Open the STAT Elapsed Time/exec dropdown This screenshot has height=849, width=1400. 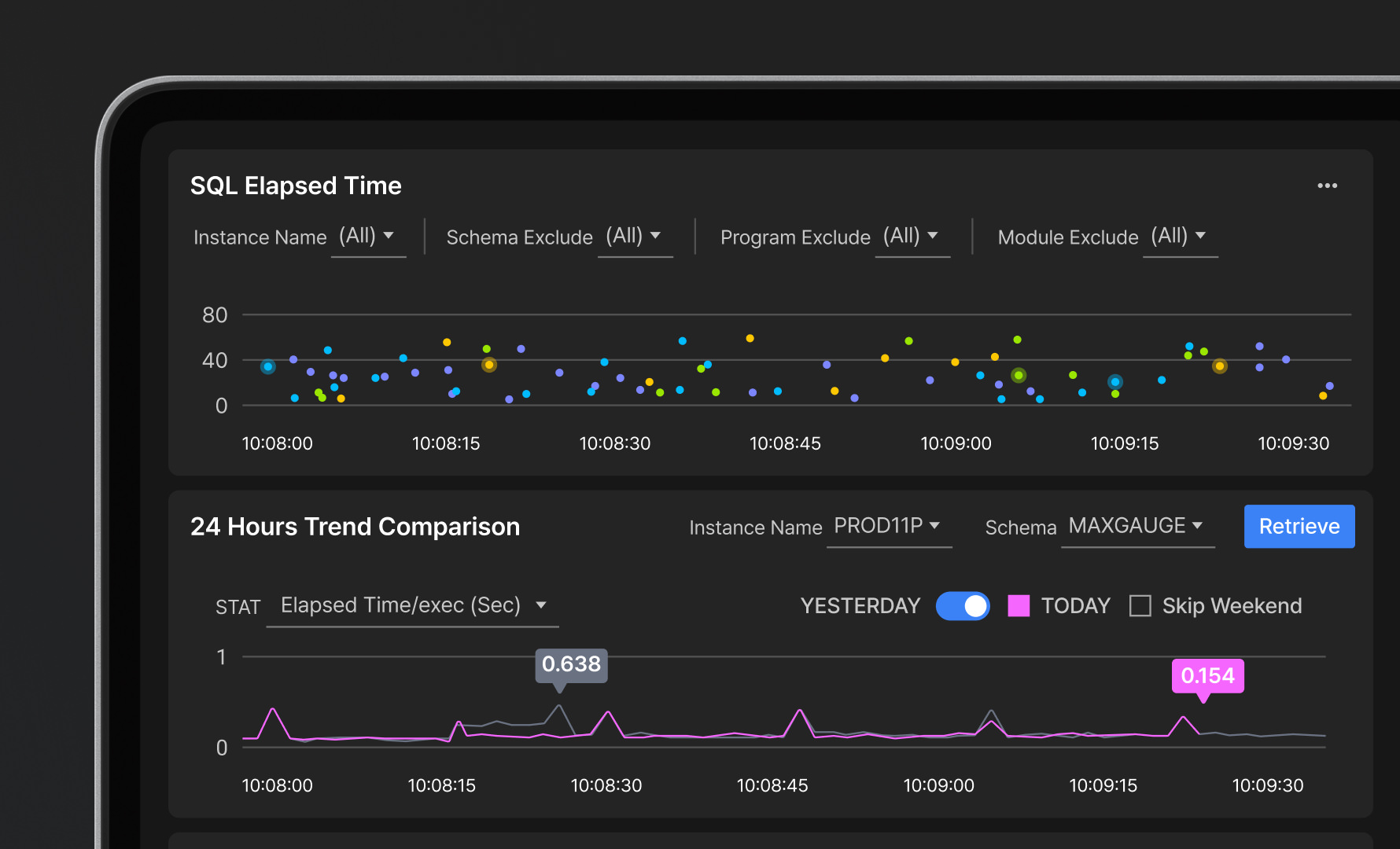point(412,605)
